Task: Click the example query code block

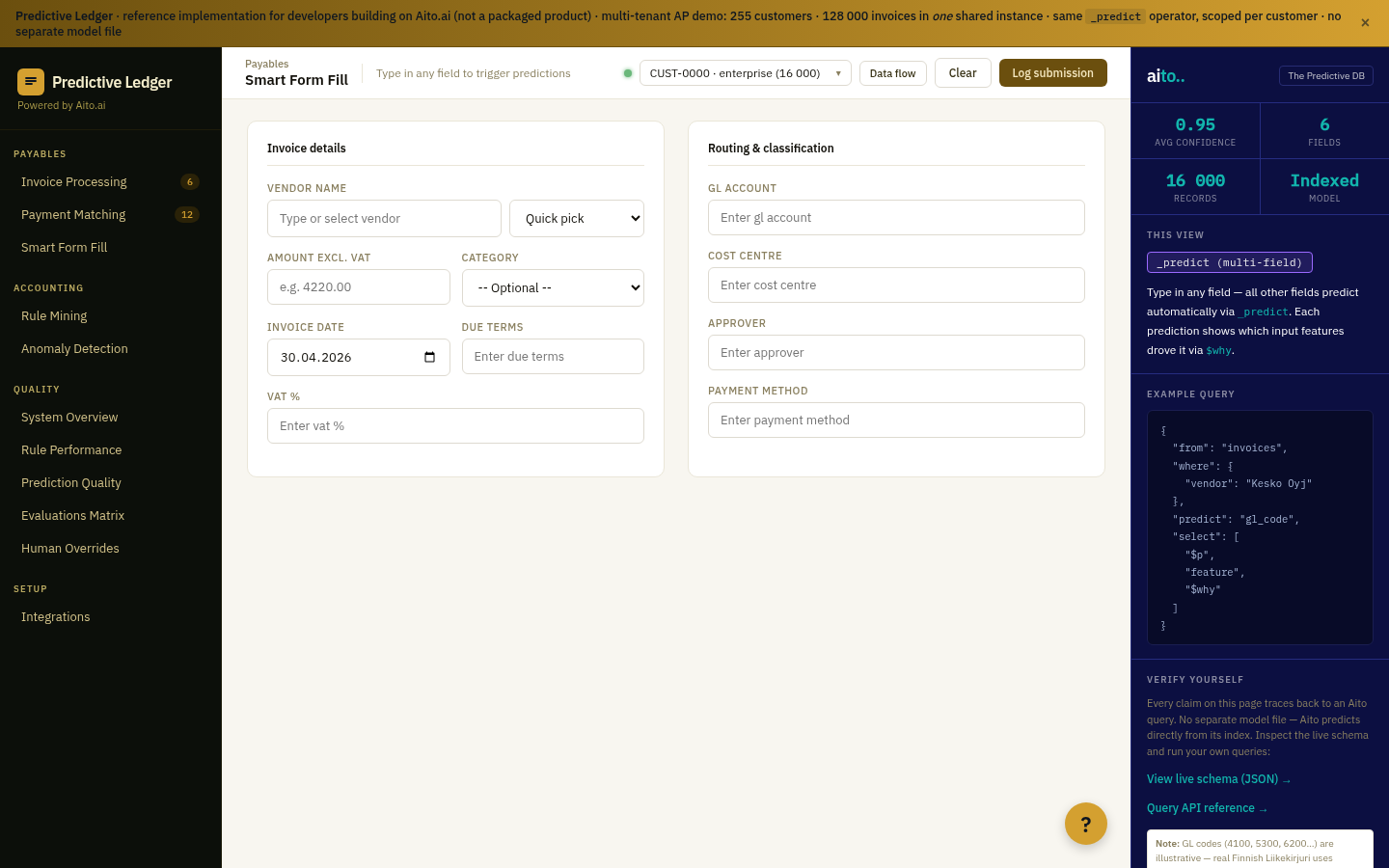Action: [1260, 528]
